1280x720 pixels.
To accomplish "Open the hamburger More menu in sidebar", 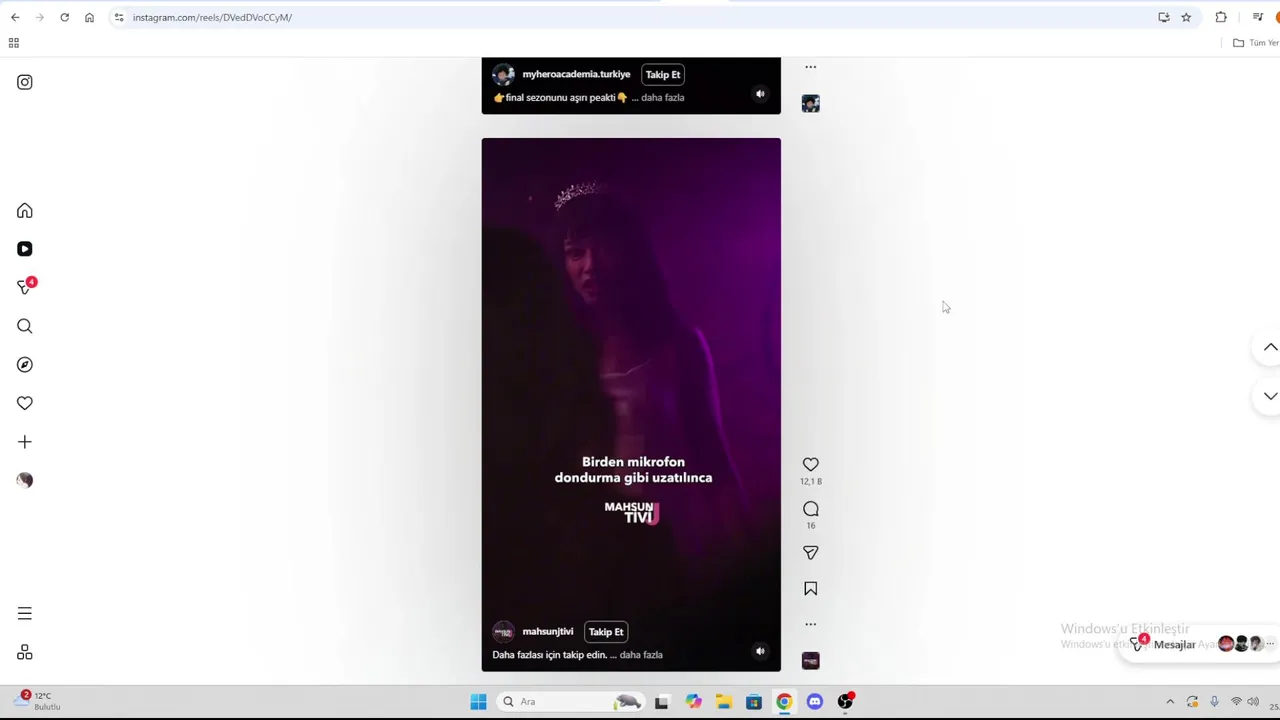I will (24, 614).
